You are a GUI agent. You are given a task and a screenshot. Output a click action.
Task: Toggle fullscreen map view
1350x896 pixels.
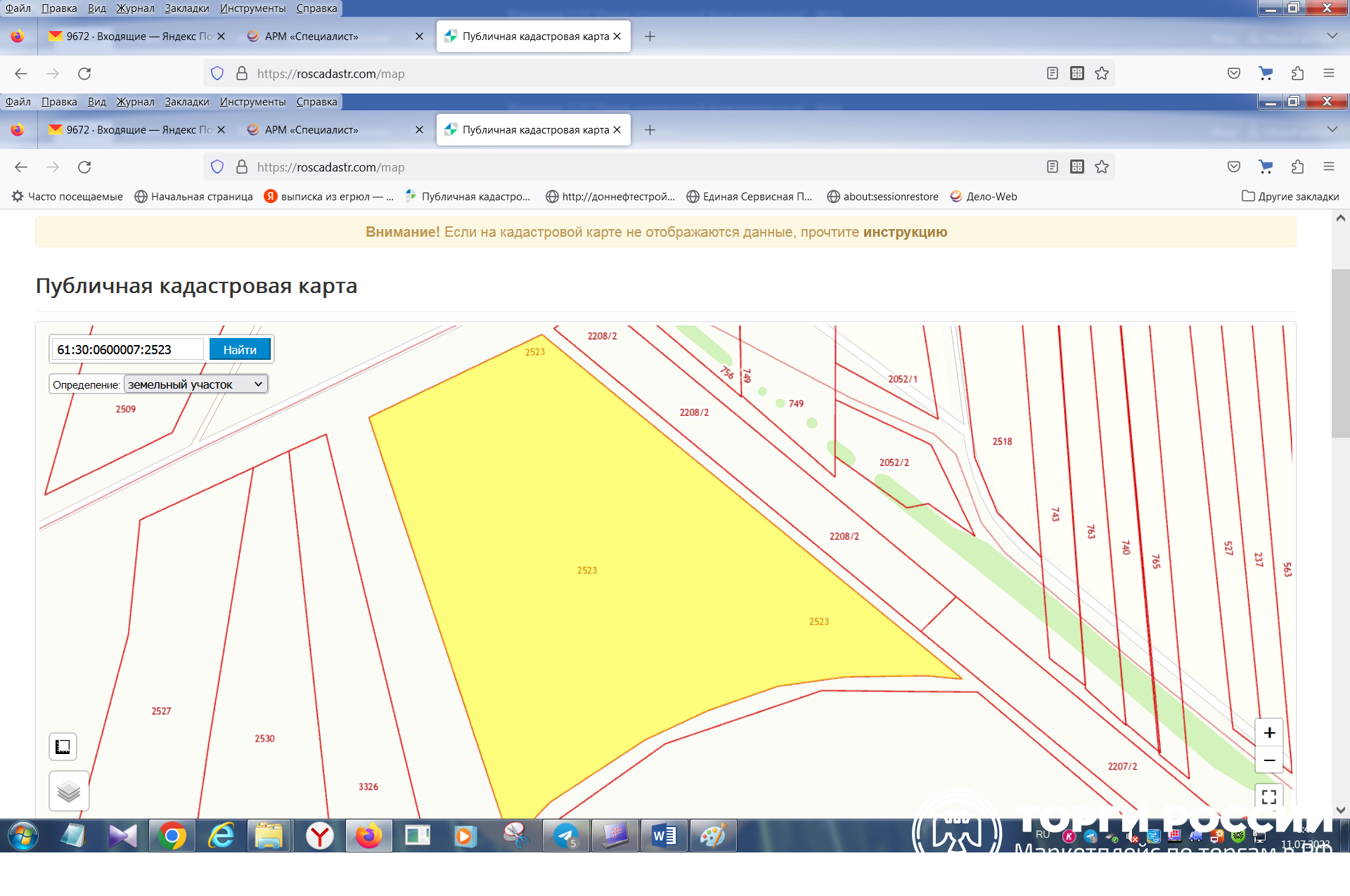pos(1269,797)
